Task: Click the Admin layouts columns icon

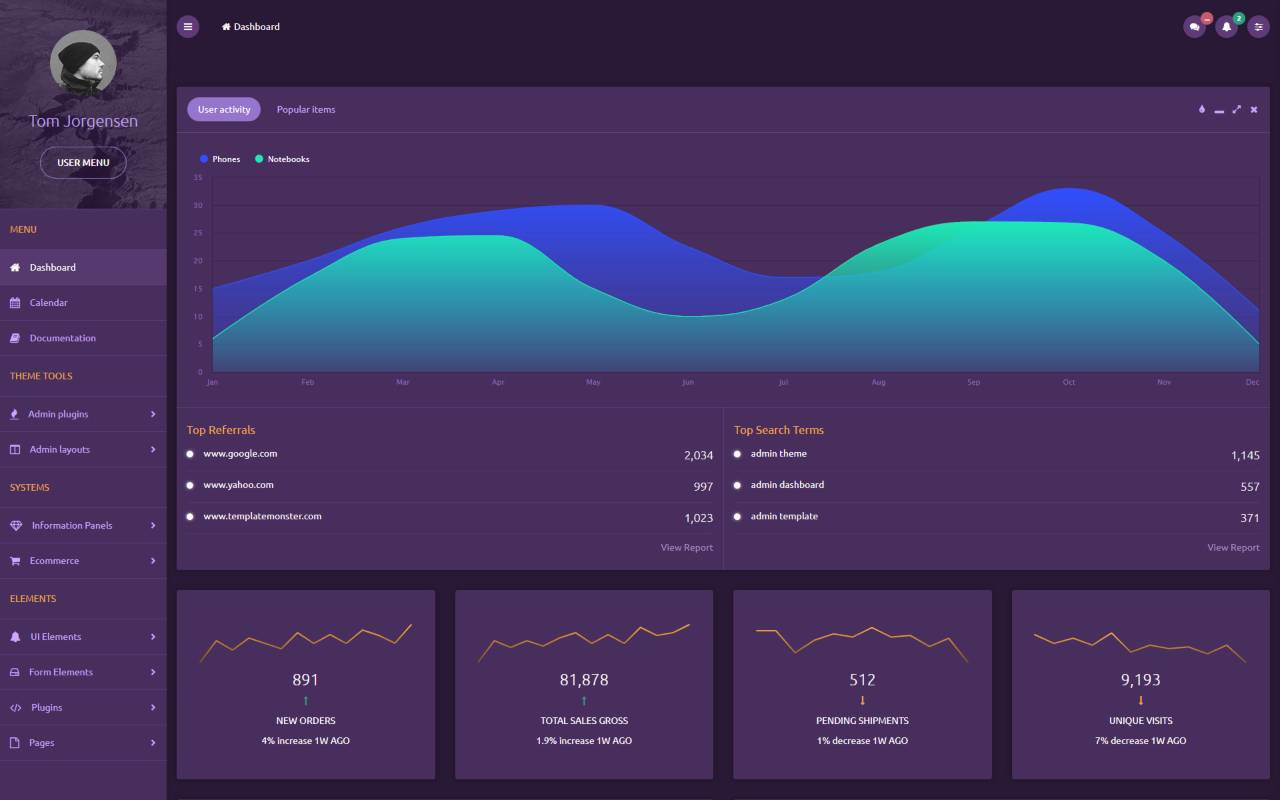Action: 15,449
